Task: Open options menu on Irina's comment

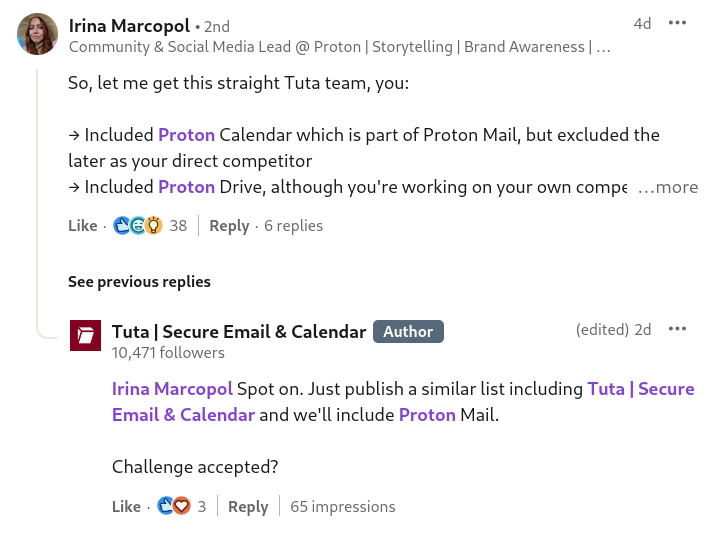Action: tap(677, 23)
